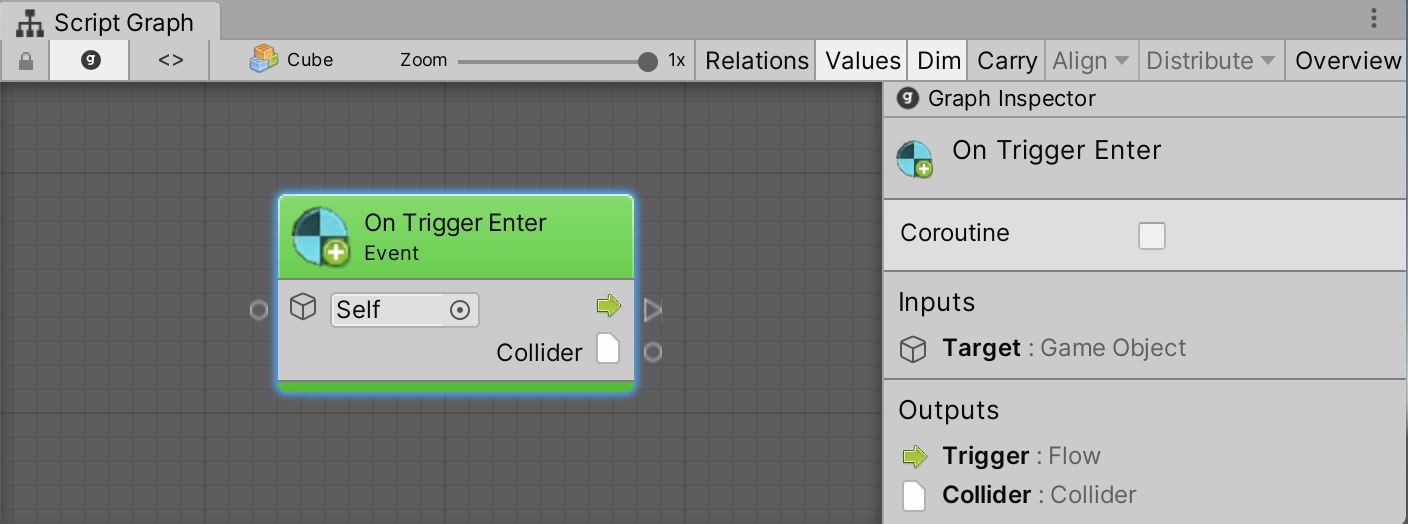This screenshot has height=524, width=1408.
Task: Toggle the Dim option in toolbar
Action: (x=938, y=61)
